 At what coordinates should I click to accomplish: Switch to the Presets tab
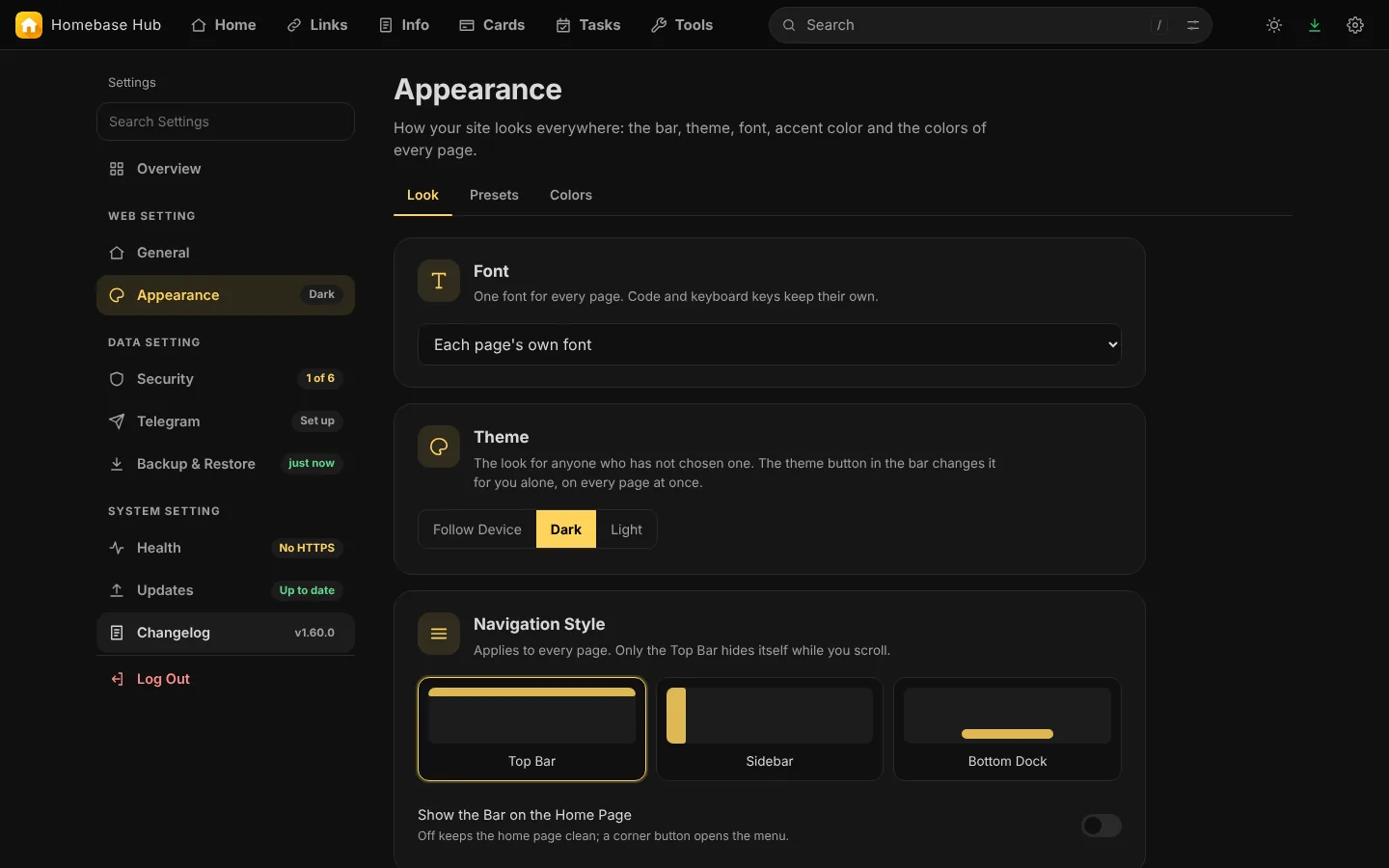tap(494, 195)
